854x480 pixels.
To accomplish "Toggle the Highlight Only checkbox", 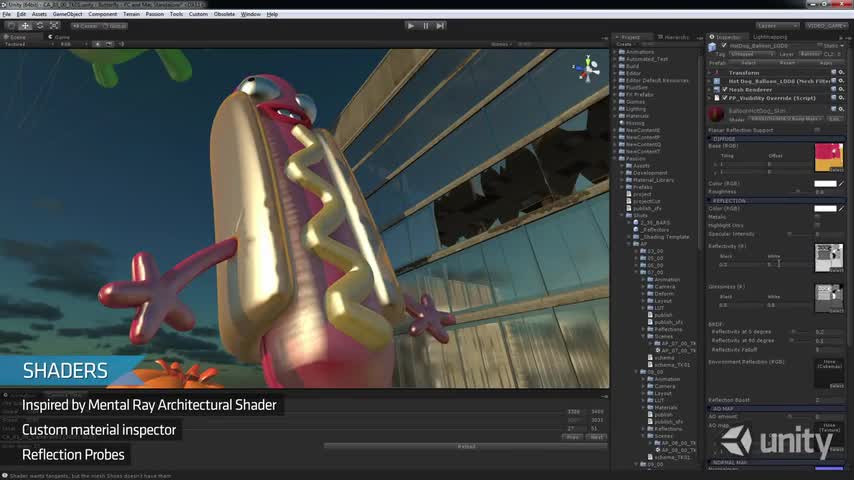I will pos(818,225).
